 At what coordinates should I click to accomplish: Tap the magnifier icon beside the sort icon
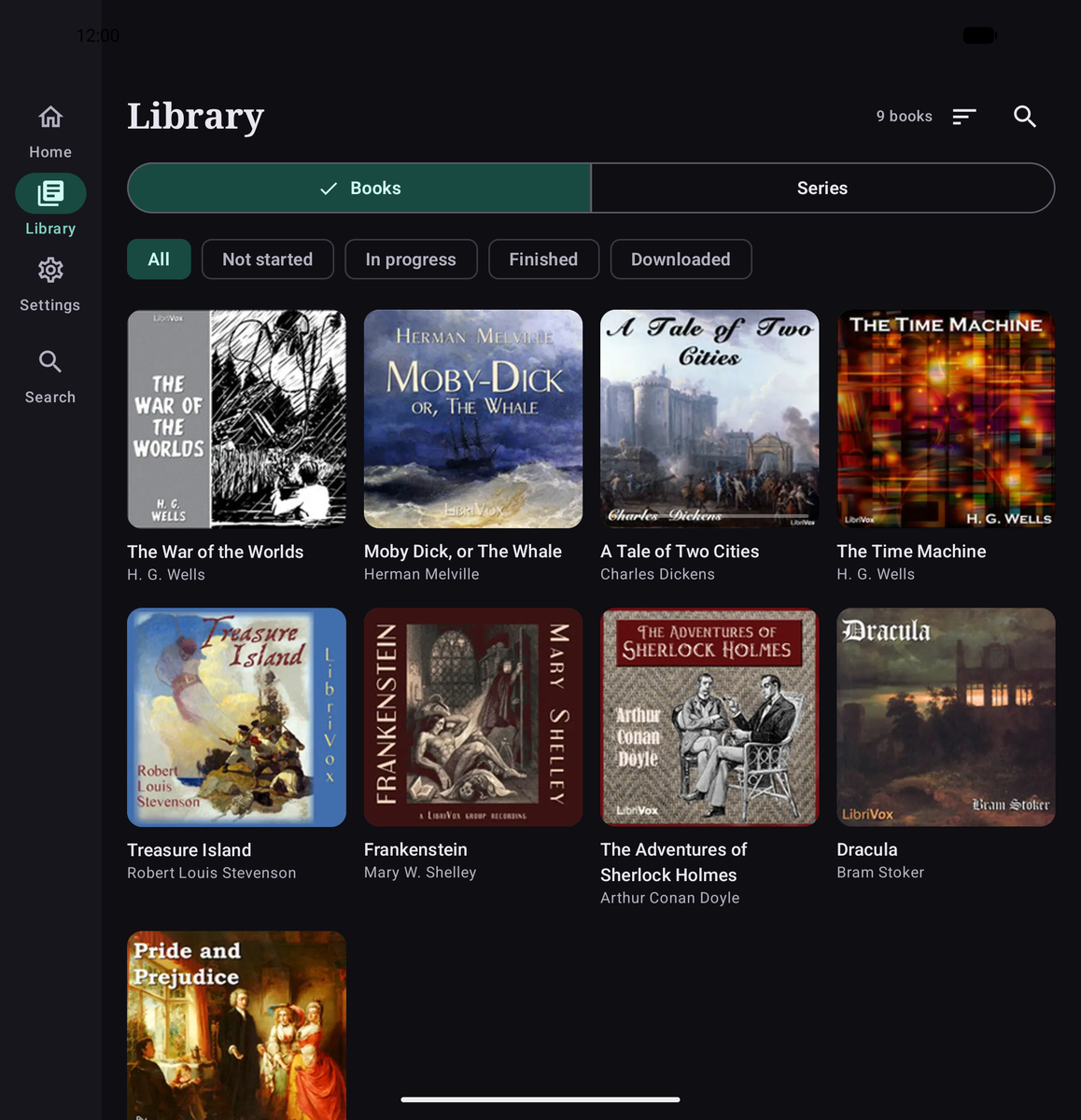[x=1025, y=117]
